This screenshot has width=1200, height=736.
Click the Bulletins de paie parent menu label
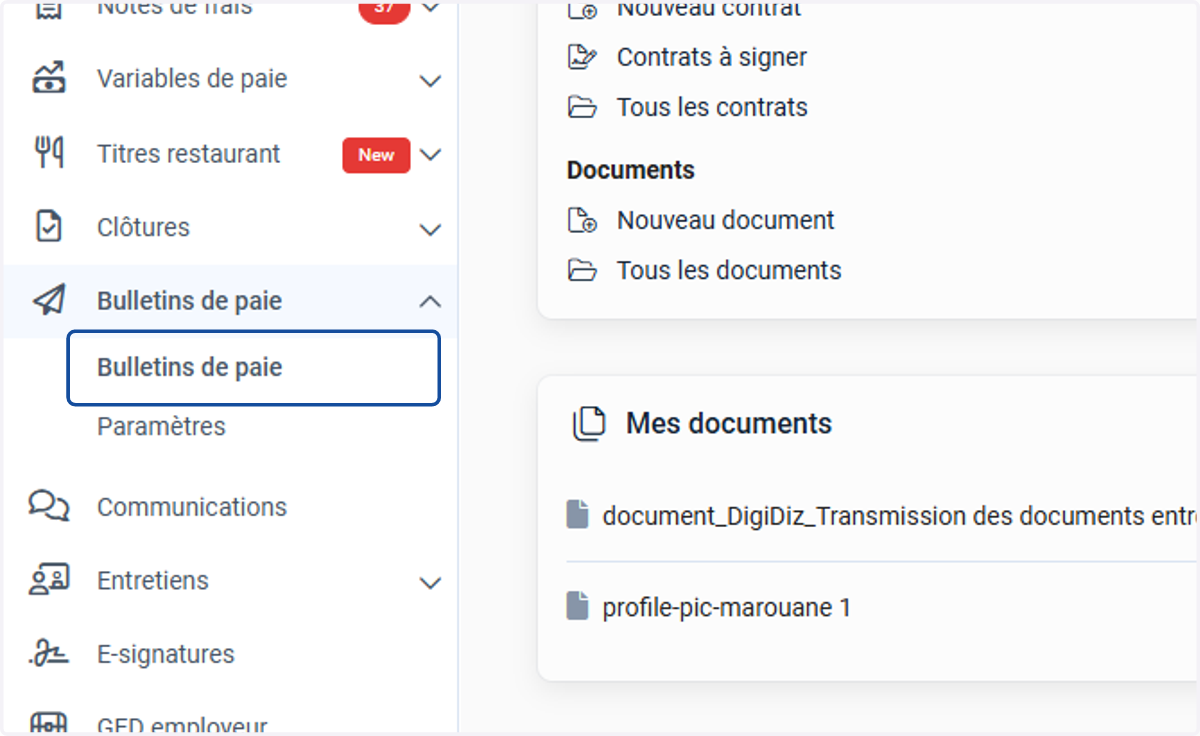pos(189,301)
